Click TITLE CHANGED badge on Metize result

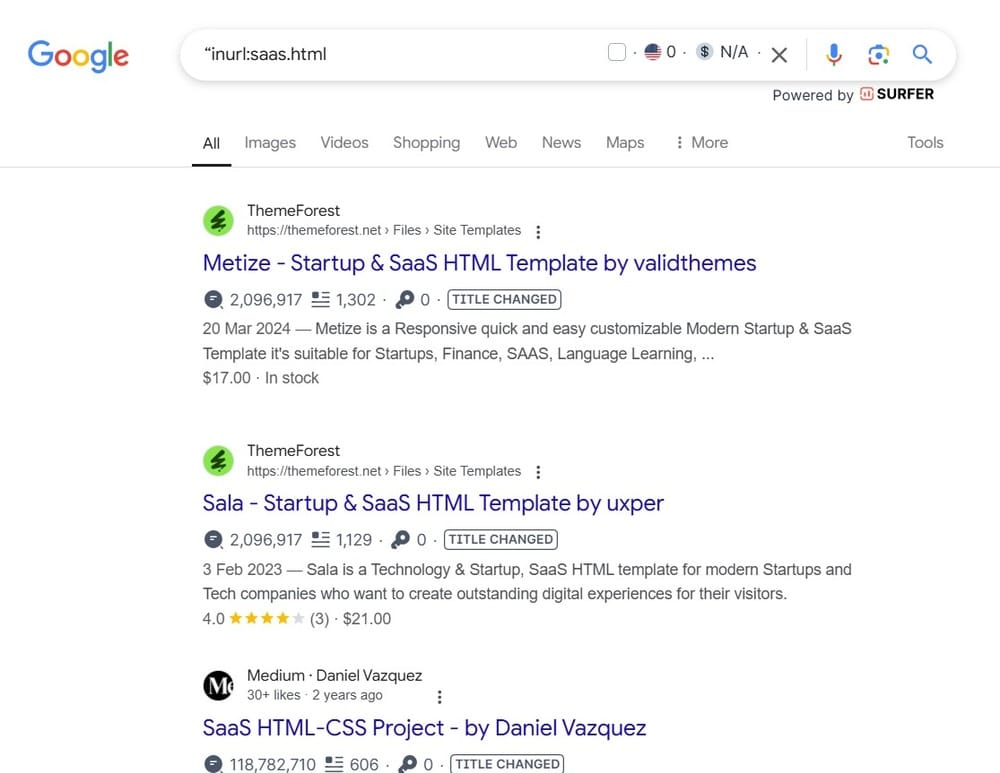(504, 299)
